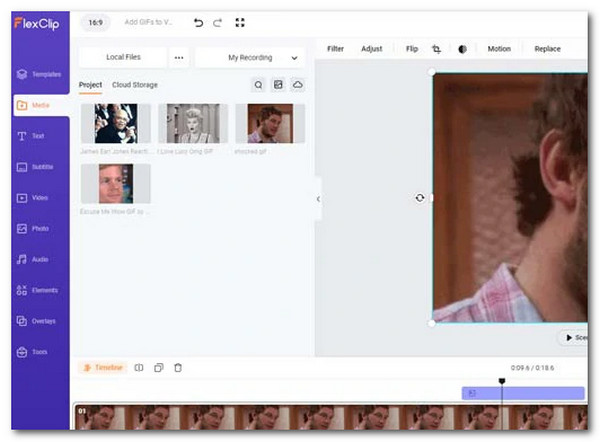Open the Audio sidebar section
Viewport: 600px width, 442px height.
pyautogui.click(x=33, y=259)
